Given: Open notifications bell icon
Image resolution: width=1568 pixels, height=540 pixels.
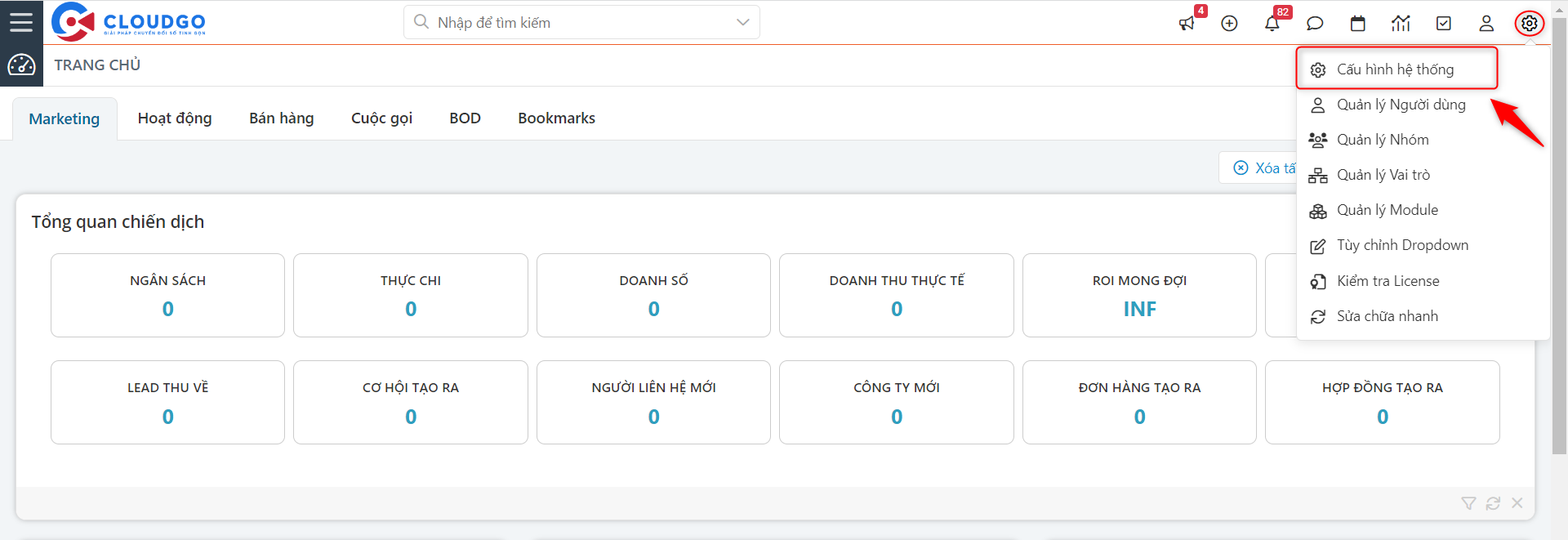Looking at the screenshot, I should tap(1272, 24).
